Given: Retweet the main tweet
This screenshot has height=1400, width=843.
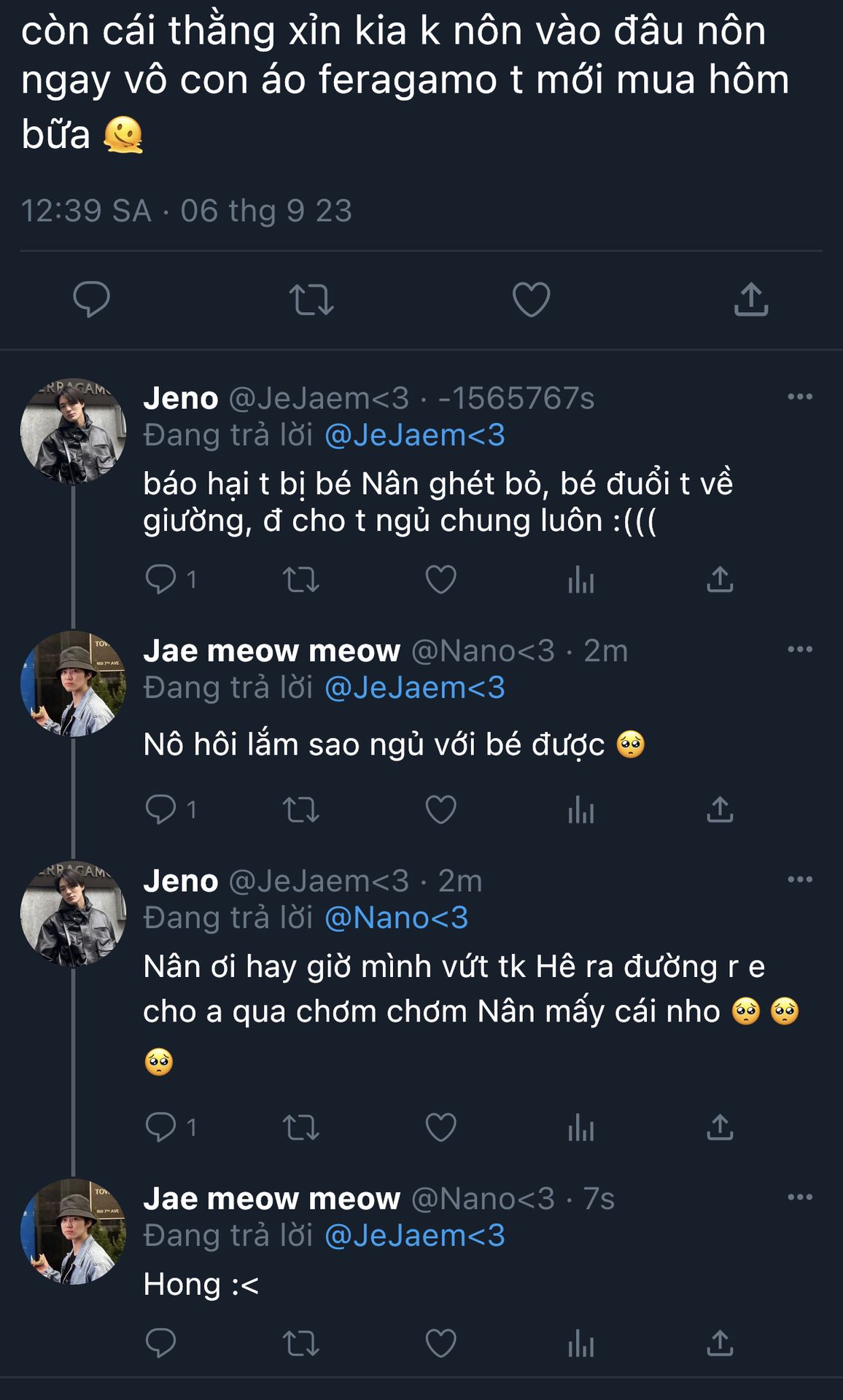Looking at the screenshot, I should [x=311, y=299].
